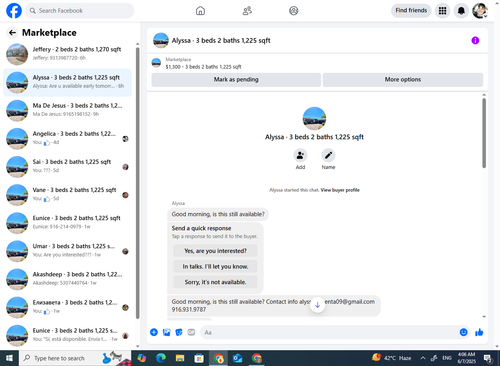This screenshot has height=366, width=500.
Task: Click the Facebook logo icon
Action: (x=14, y=11)
